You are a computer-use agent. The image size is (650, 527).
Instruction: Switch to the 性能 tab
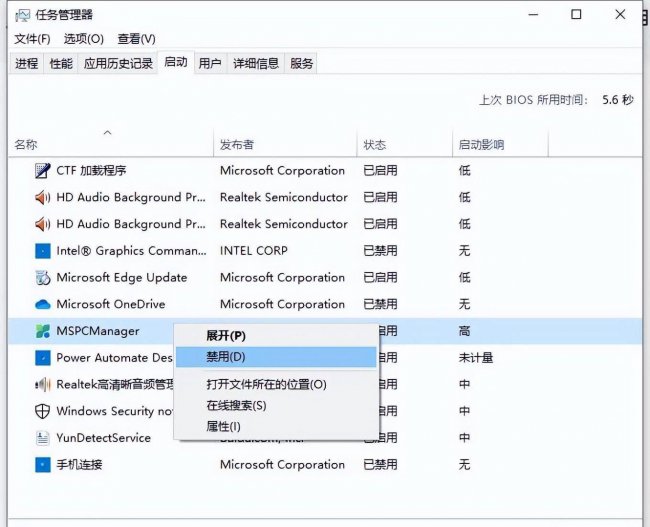pos(61,63)
